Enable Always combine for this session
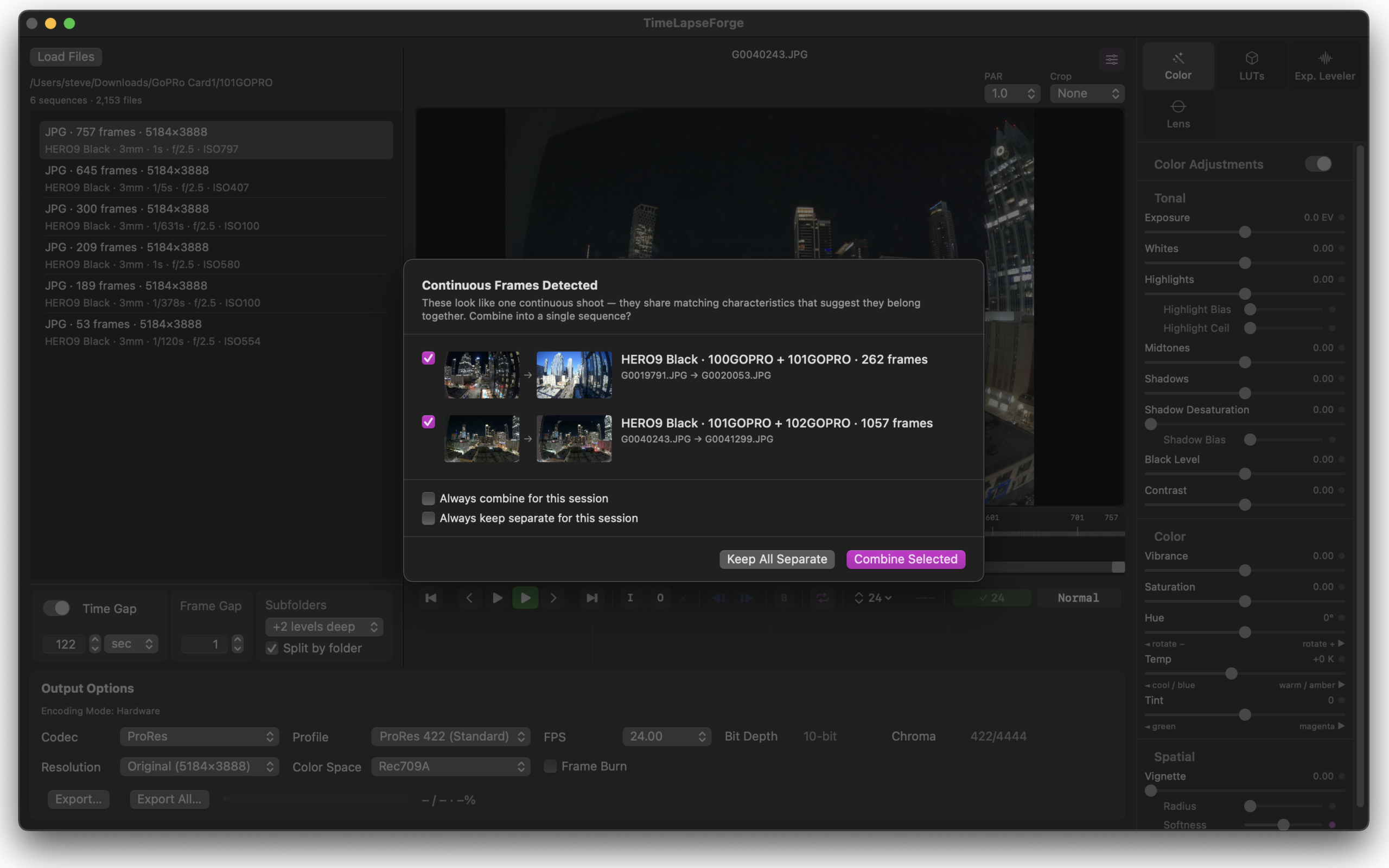The height and width of the screenshot is (868, 1389). coord(428,499)
